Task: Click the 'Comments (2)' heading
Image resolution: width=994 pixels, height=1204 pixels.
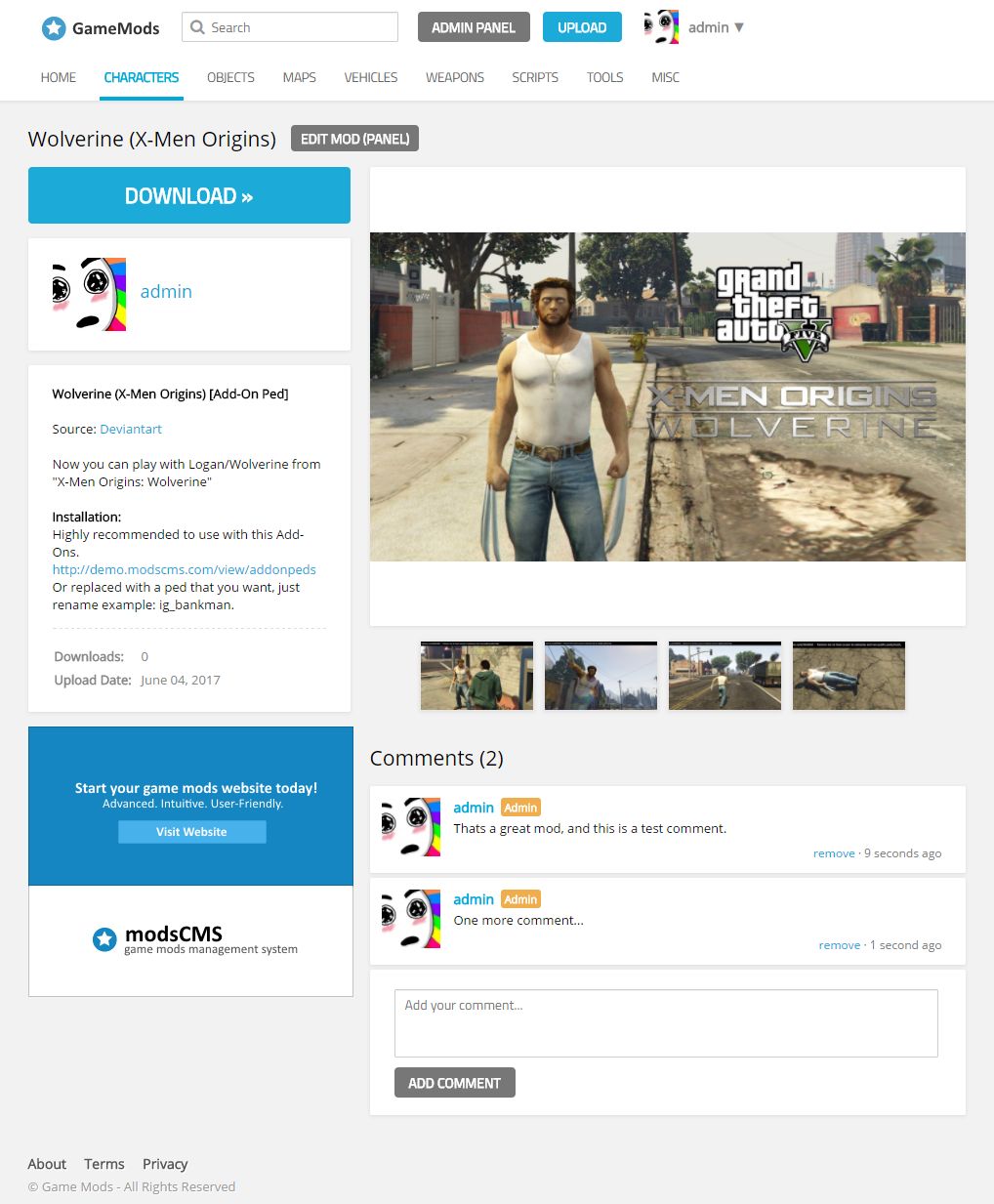Action: click(x=436, y=759)
